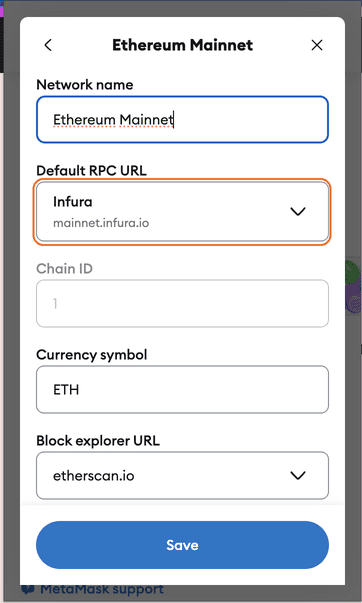
Task: Click the Network name label
Action: click(85, 84)
